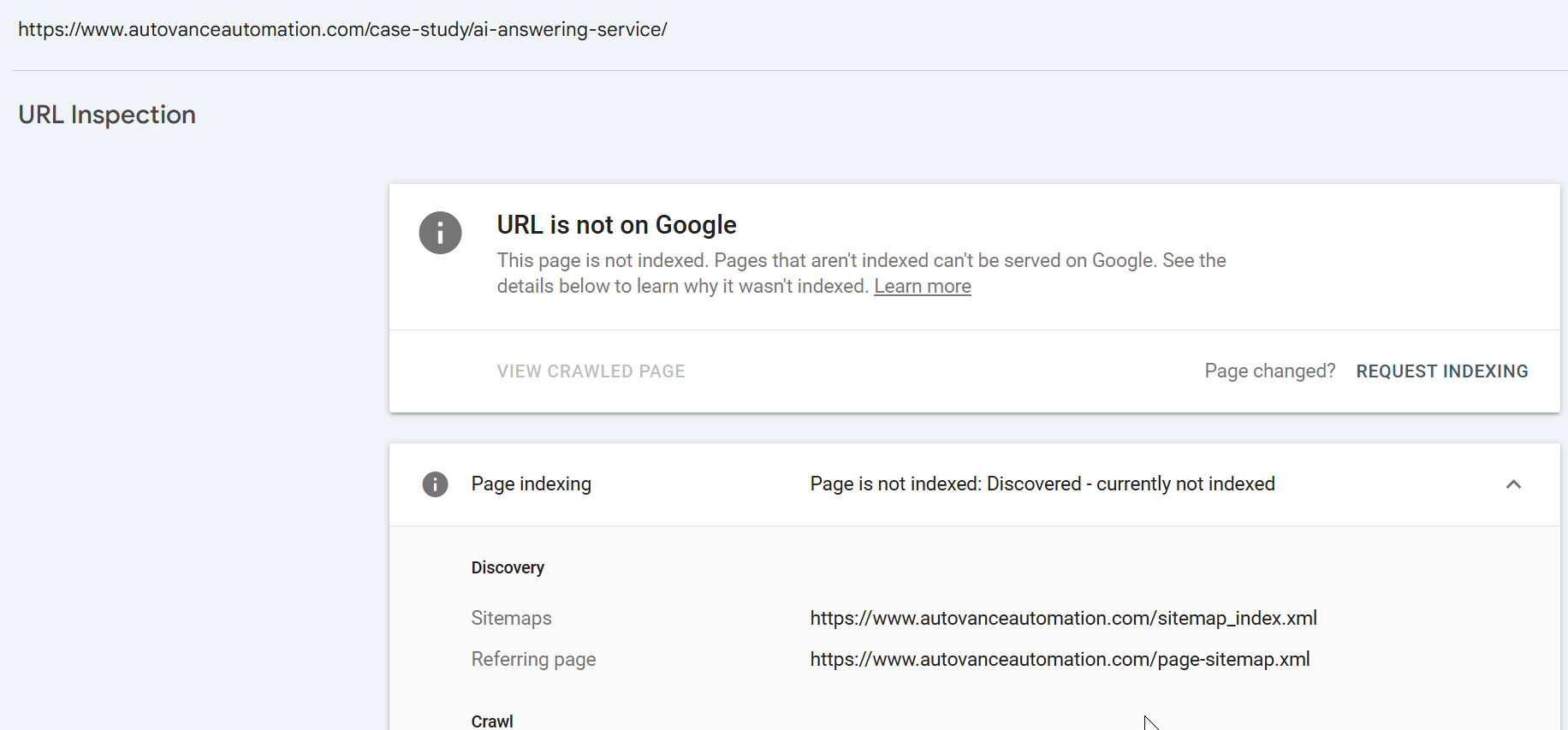Click the Page indexing label

pyautogui.click(x=531, y=484)
